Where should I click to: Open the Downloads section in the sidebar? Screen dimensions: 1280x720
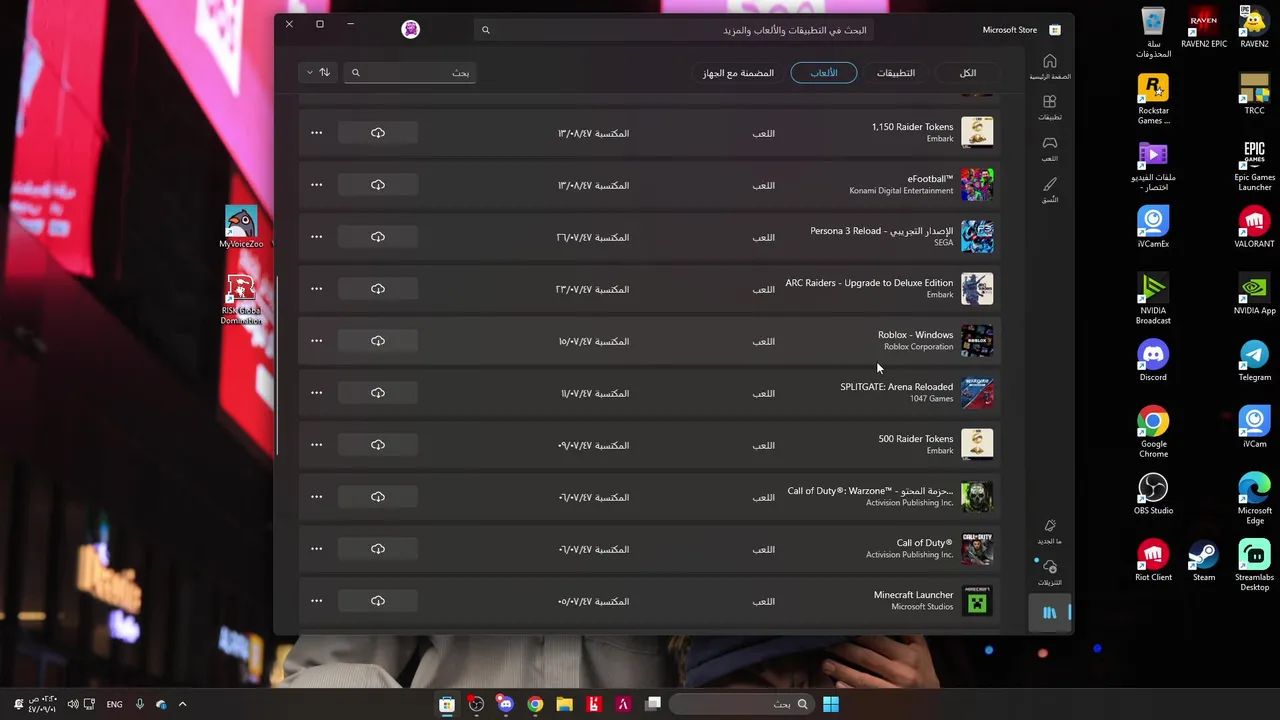(x=1050, y=572)
